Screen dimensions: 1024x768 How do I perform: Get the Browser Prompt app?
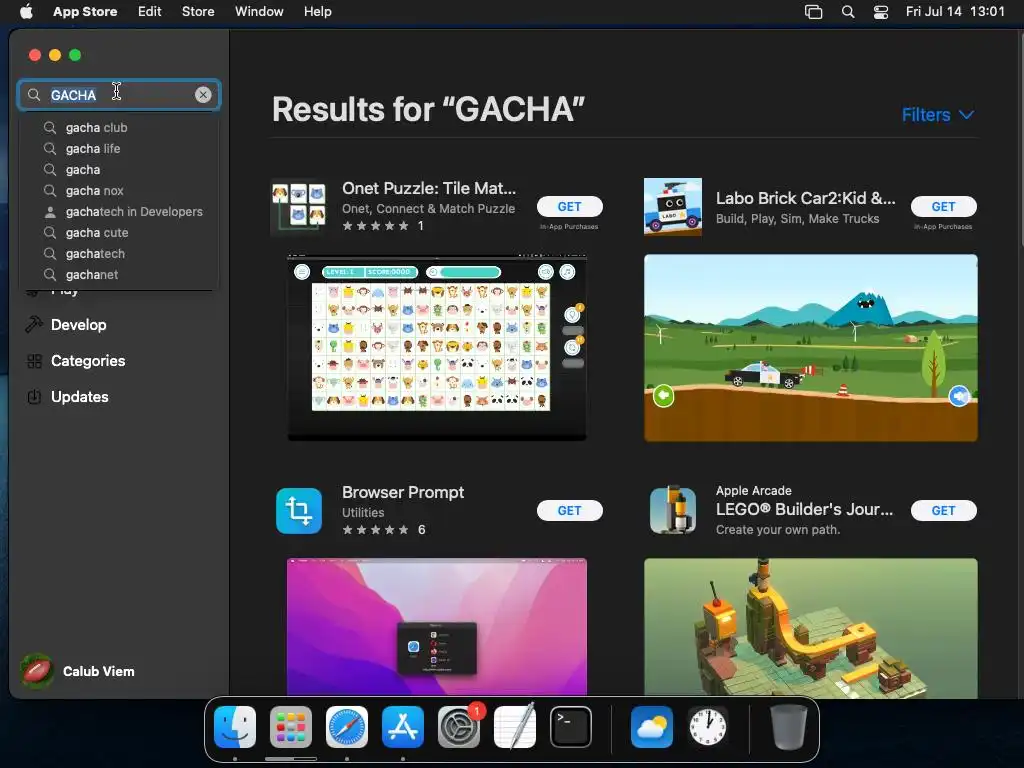(x=569, y=511)
